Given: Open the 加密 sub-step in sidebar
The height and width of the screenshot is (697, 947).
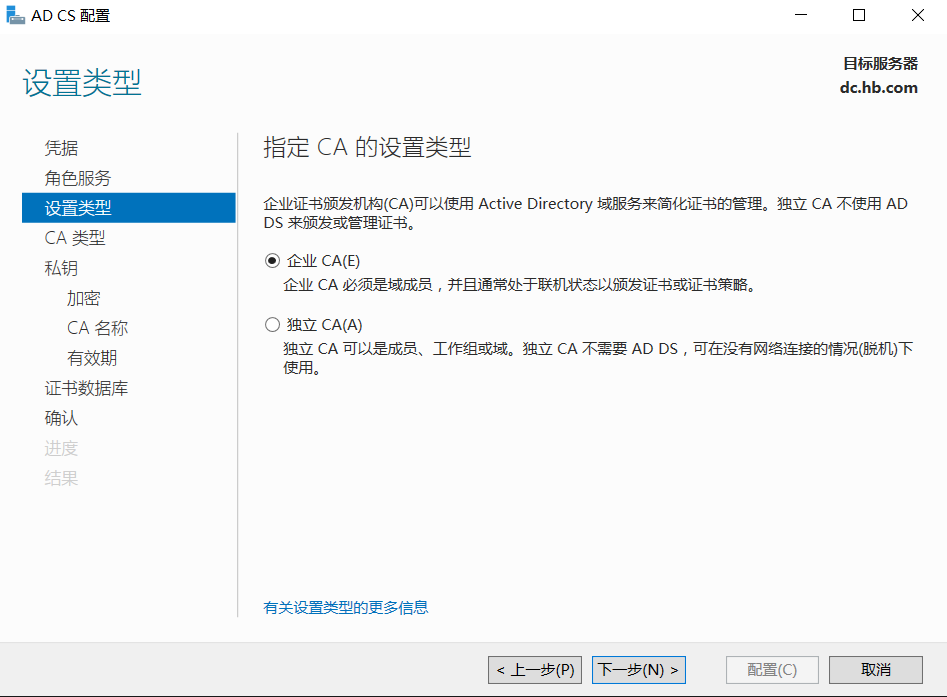Looking at the screenshot, I should [83, 298].
